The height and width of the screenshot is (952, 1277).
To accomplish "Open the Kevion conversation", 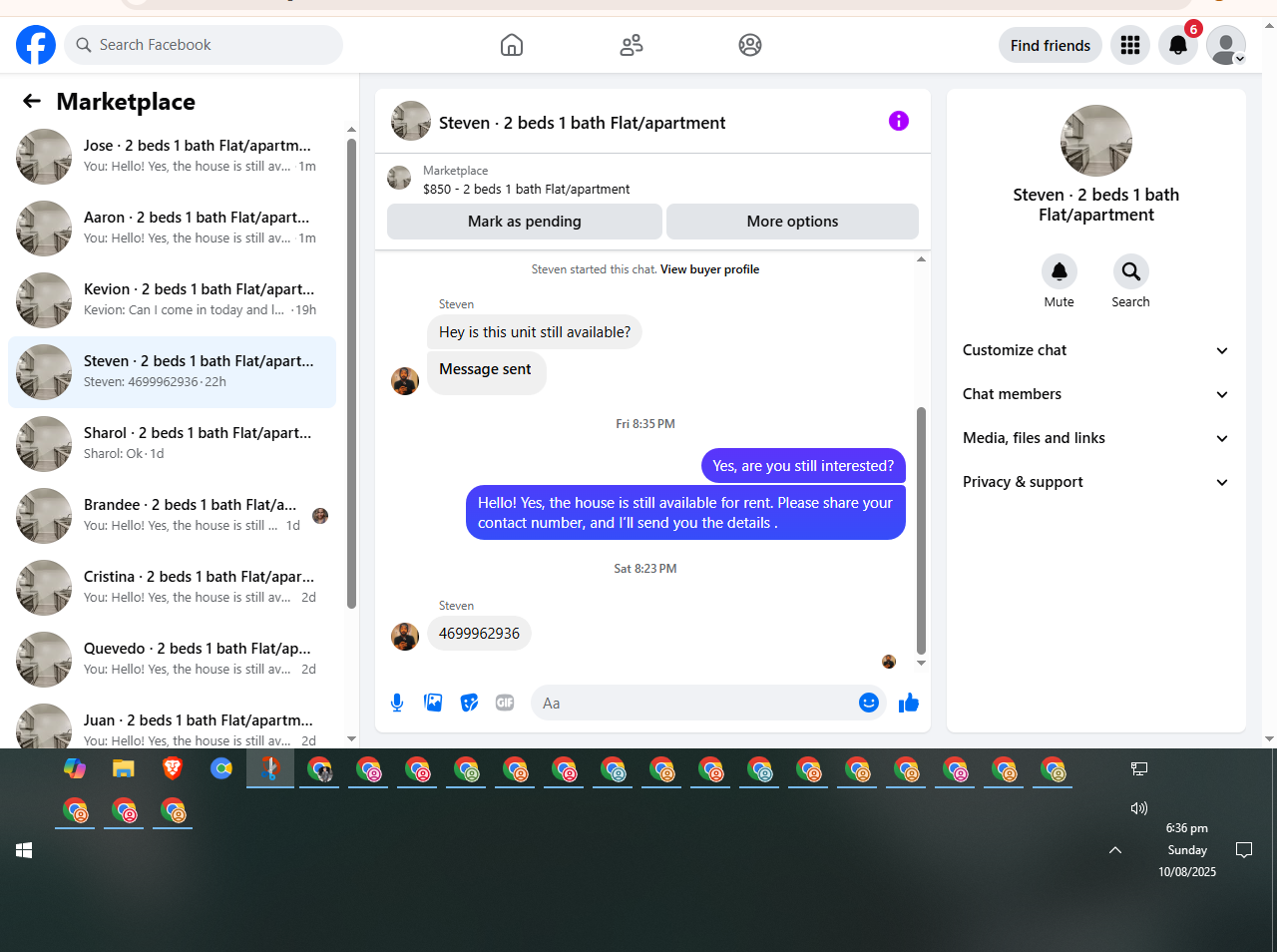I will tap(172, 300).
